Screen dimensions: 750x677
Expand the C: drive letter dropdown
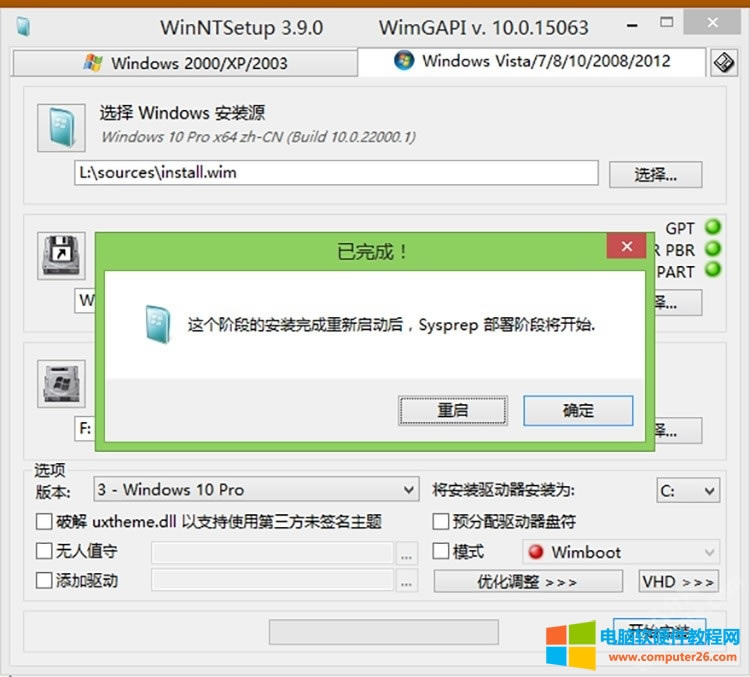pyautogui.click(x=688, y=490)
